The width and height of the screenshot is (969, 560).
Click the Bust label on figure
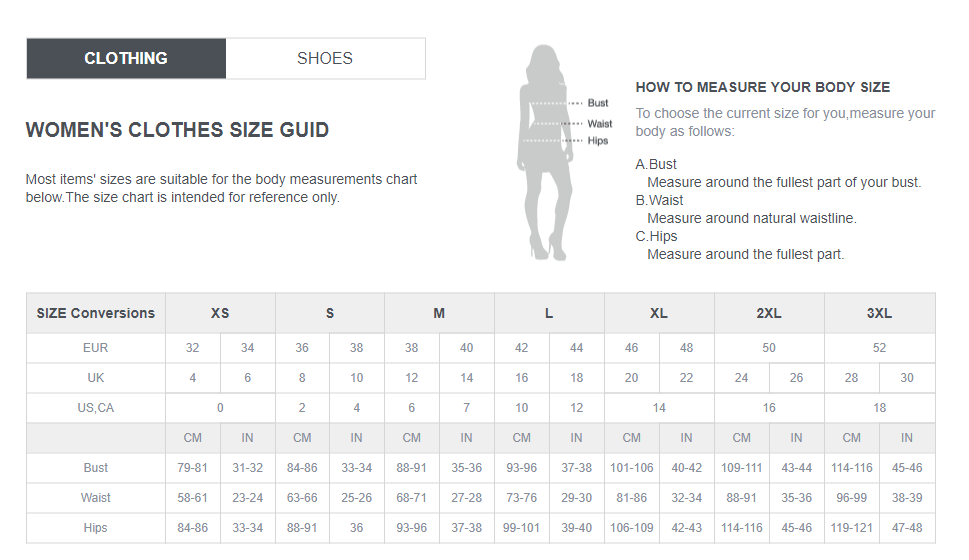click(598, 103)
